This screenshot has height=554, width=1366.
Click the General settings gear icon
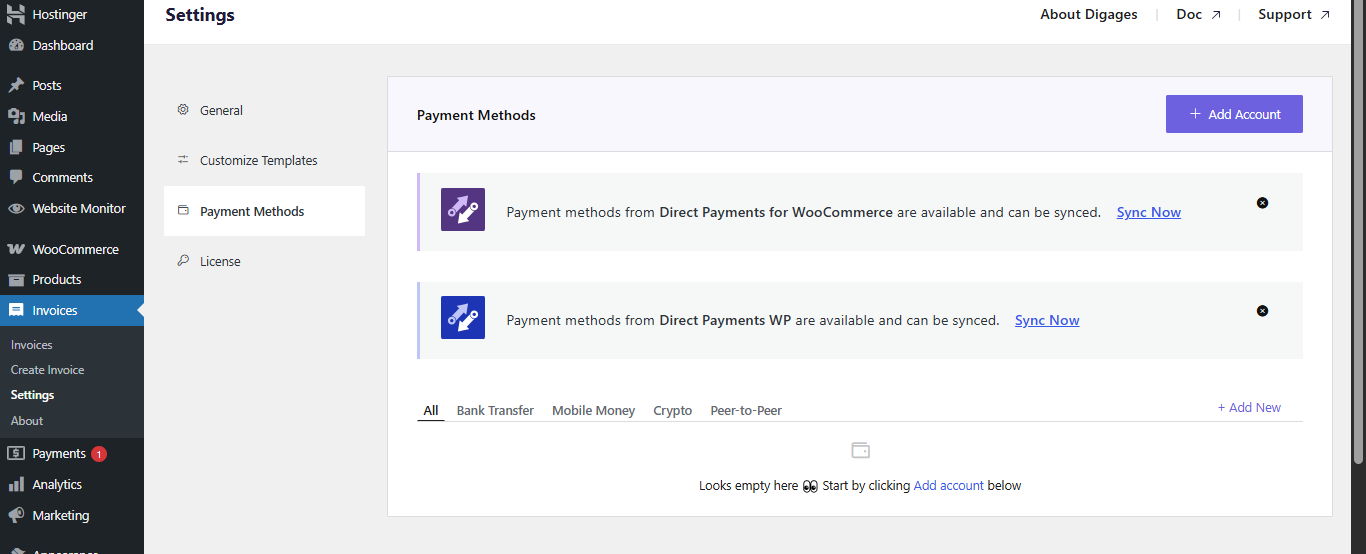pos(183,110)
